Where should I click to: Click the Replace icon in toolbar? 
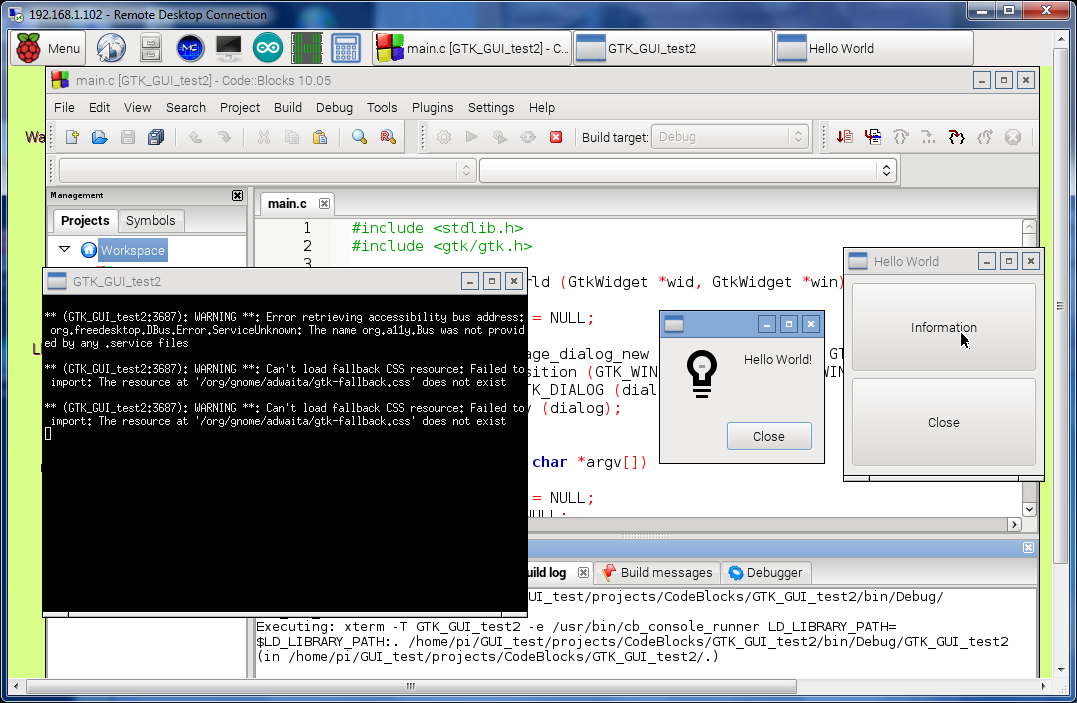click(388, 137)
